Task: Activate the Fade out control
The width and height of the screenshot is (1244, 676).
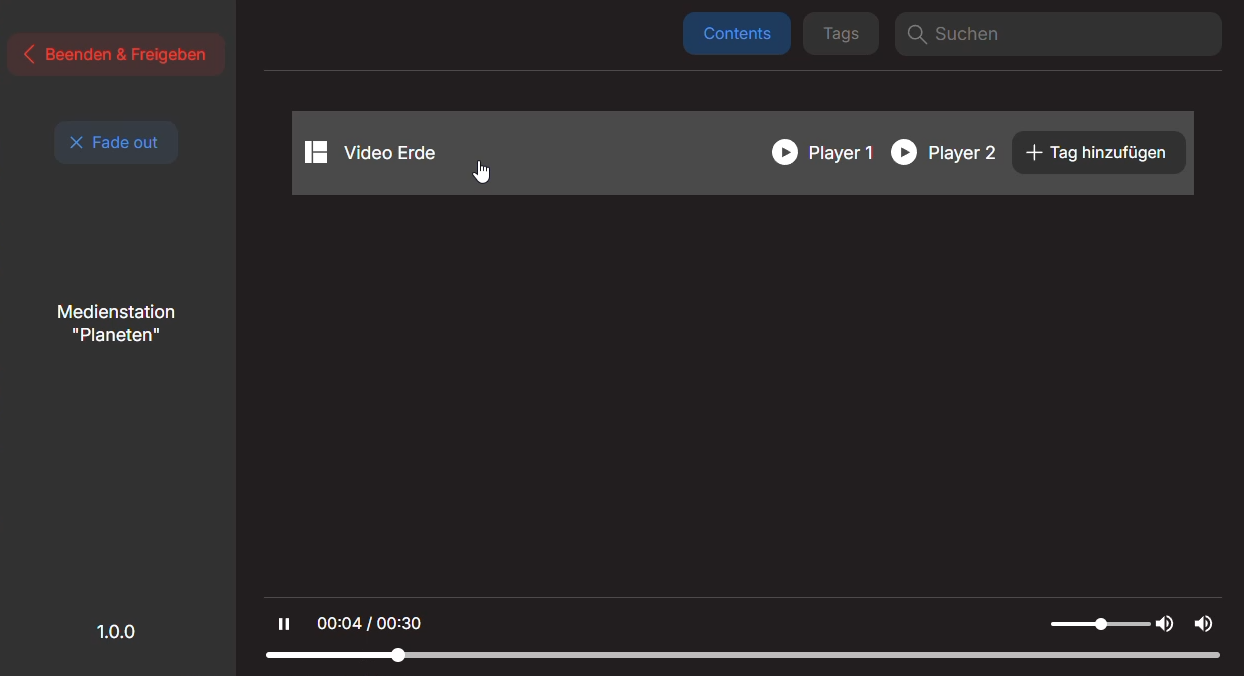Action: 116,142
